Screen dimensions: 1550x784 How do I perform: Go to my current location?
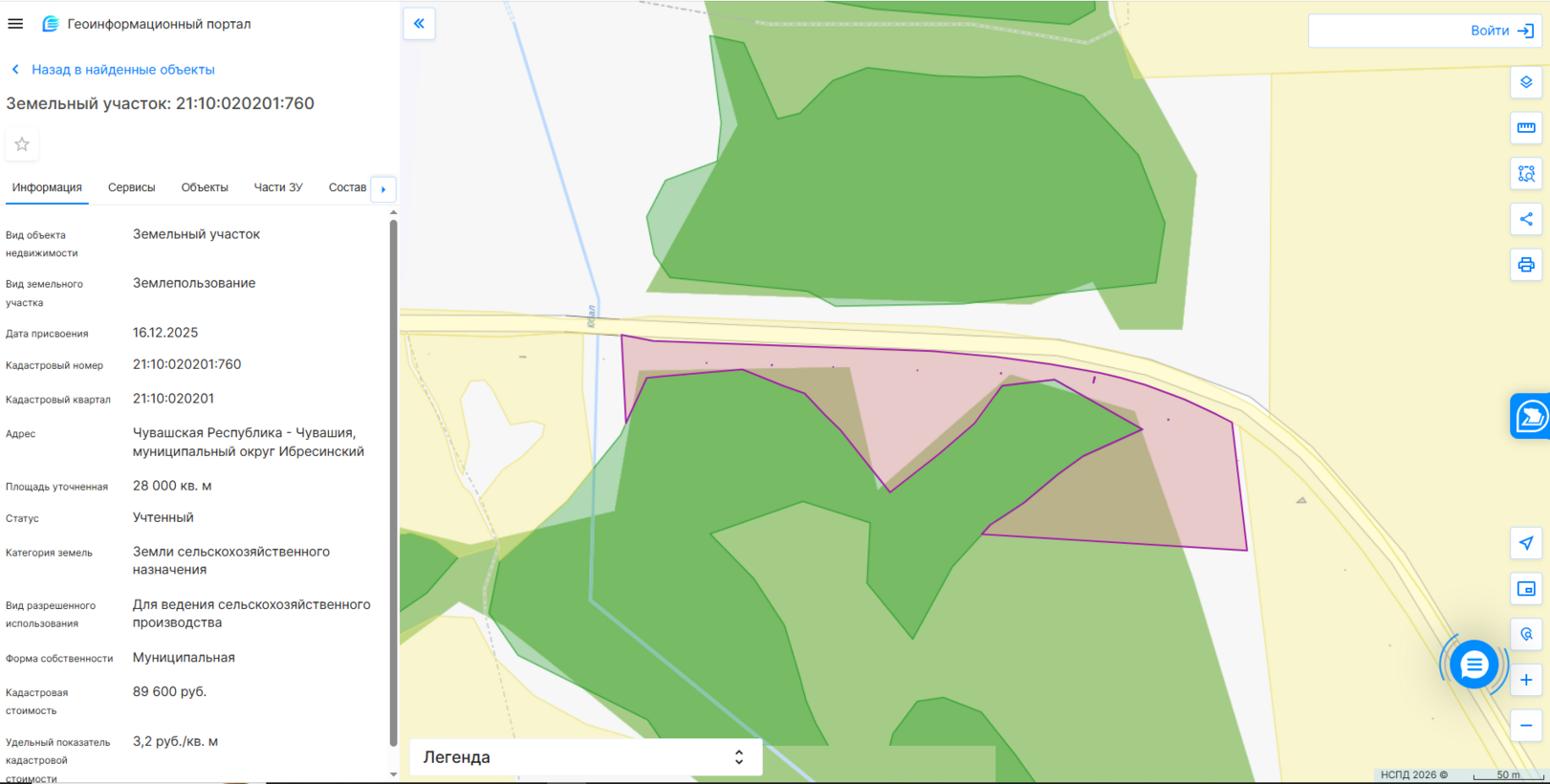(x=1526, y=543)
